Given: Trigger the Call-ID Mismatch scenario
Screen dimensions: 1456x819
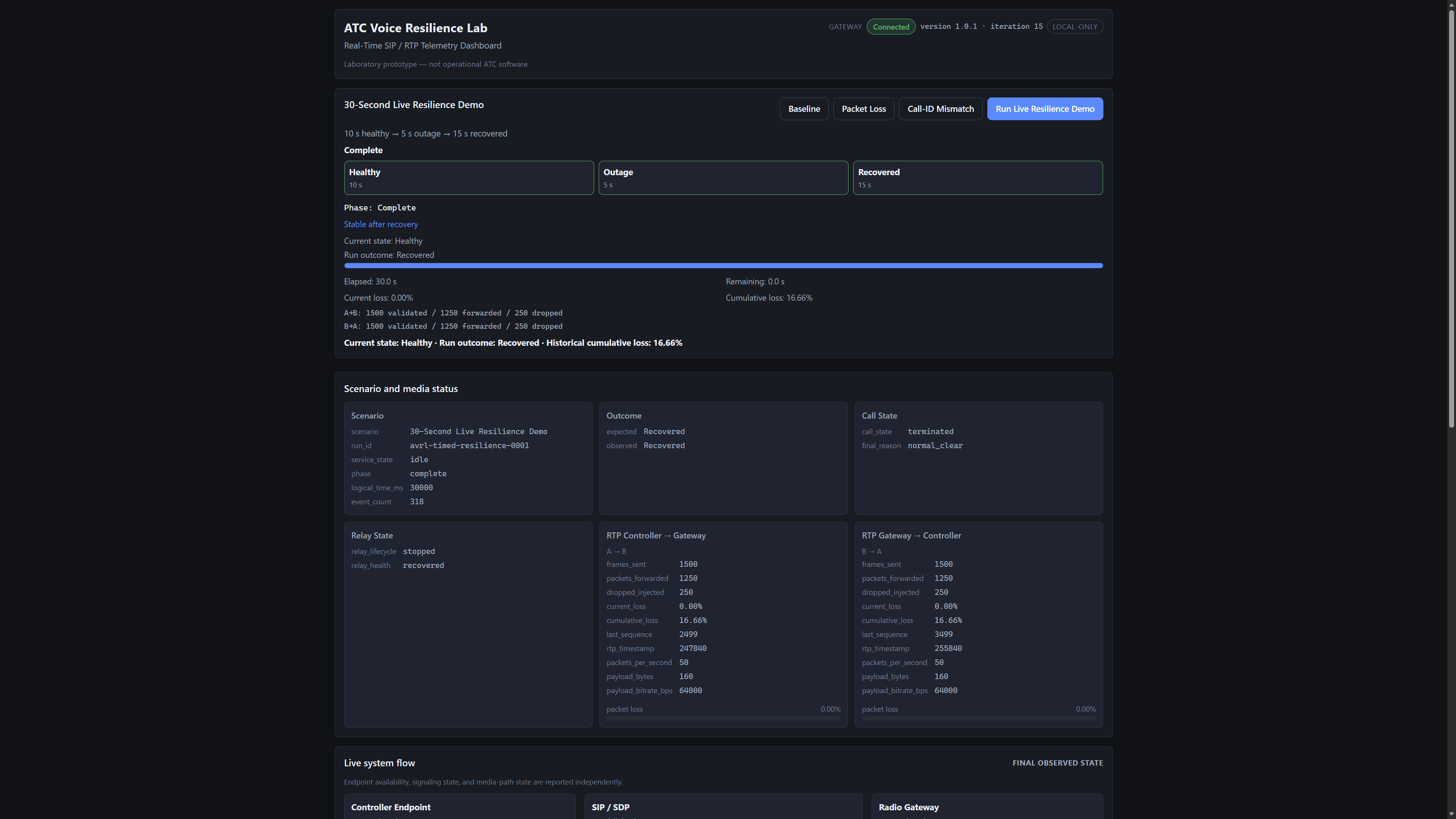Looking at the screenshot, I should [x=940, y=108].
